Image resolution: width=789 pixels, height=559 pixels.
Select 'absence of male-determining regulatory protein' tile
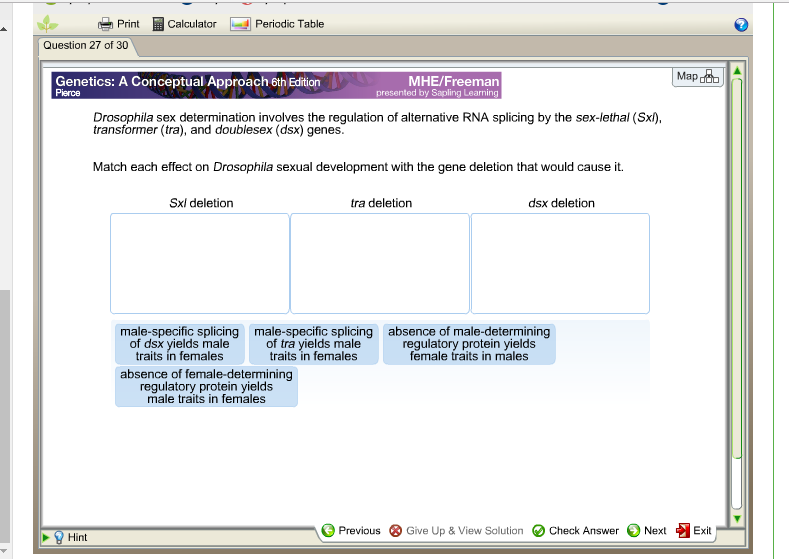pos(469,344)
